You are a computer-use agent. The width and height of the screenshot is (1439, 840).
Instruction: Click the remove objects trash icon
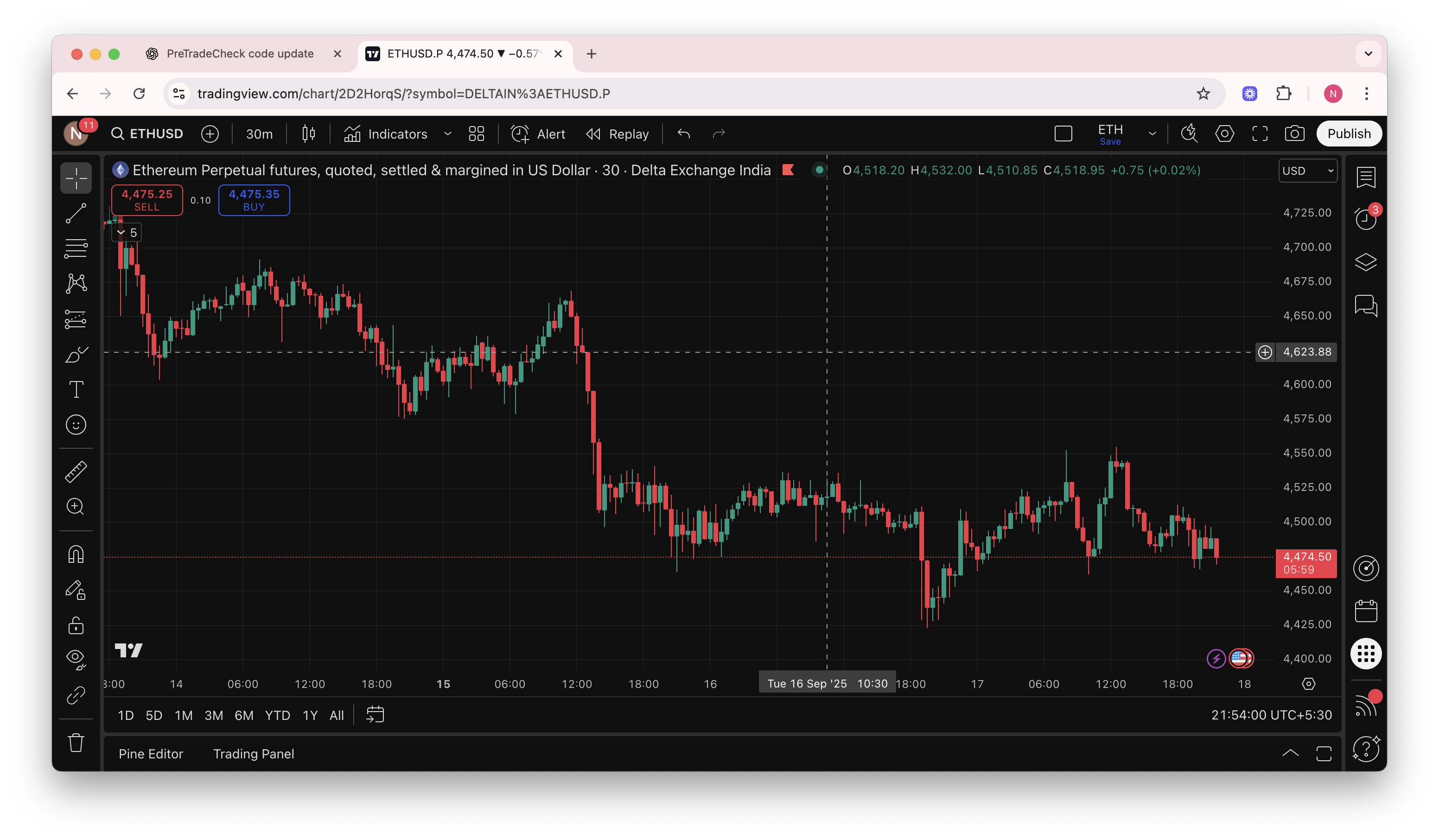tap(76, 743)
